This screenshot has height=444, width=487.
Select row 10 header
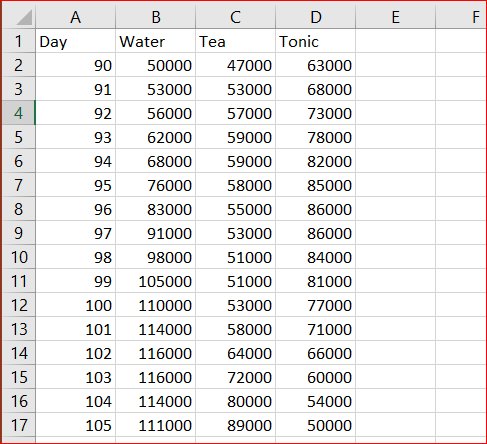[x=19, y=257]
